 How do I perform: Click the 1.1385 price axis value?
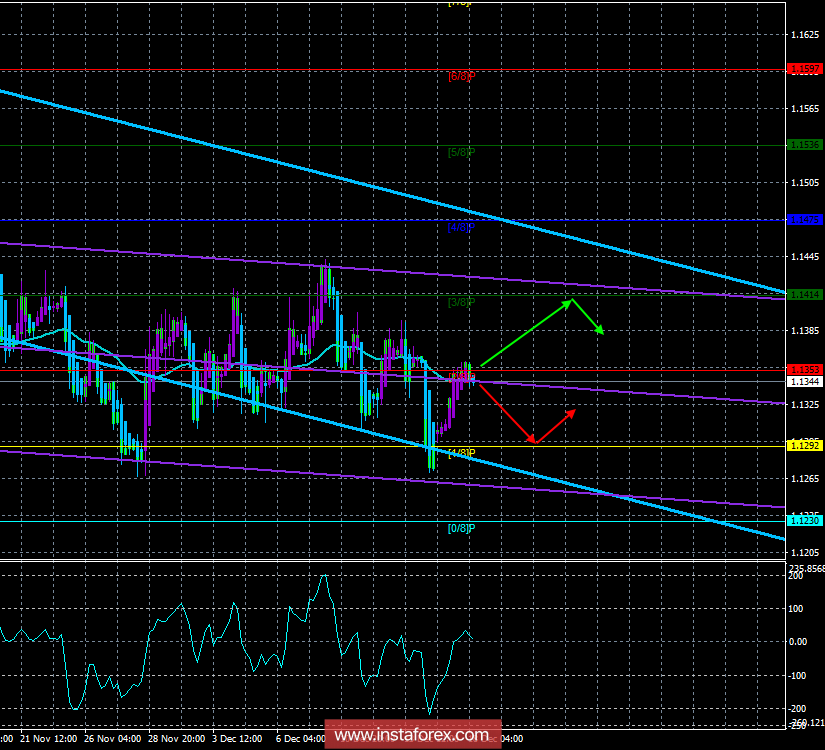805,331
